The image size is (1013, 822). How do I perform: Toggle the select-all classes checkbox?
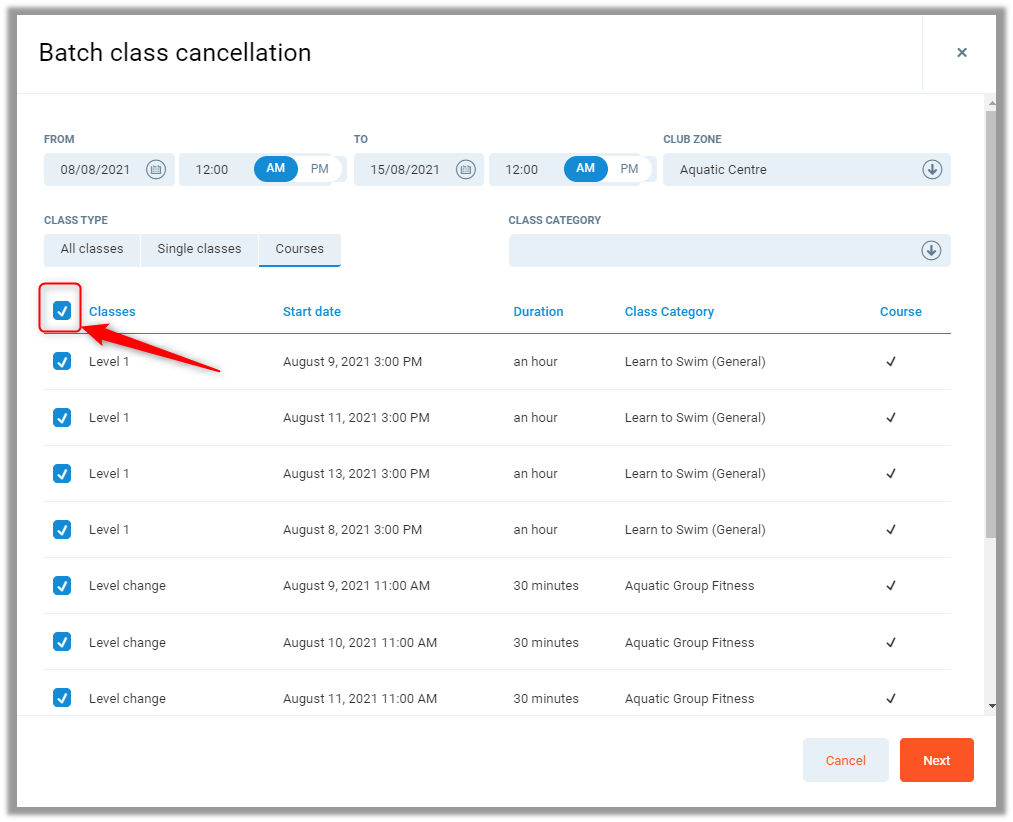(x=62, y=311)
